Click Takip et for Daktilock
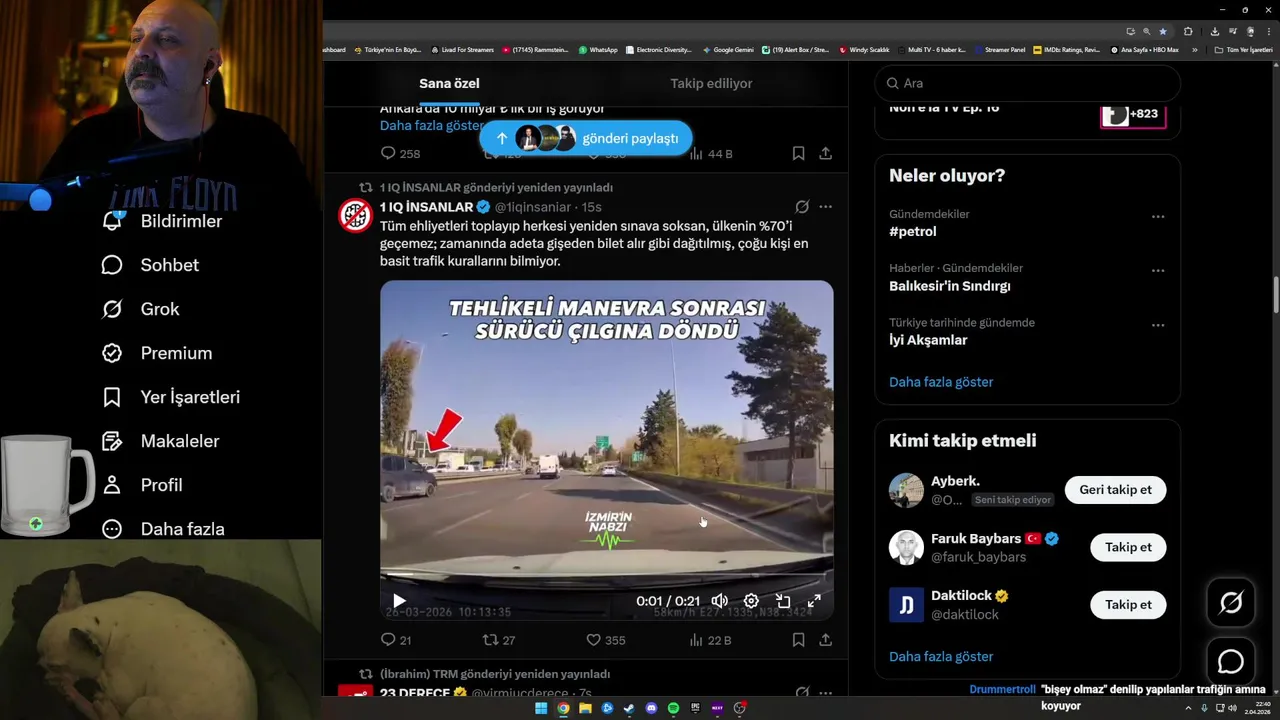1280x720 pixels. [x=1128, y=604]
